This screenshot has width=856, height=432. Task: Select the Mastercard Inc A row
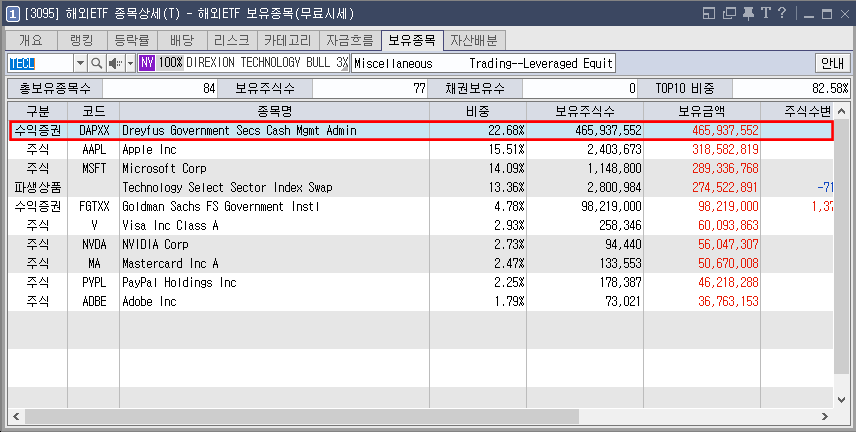[x=421, y=263]
